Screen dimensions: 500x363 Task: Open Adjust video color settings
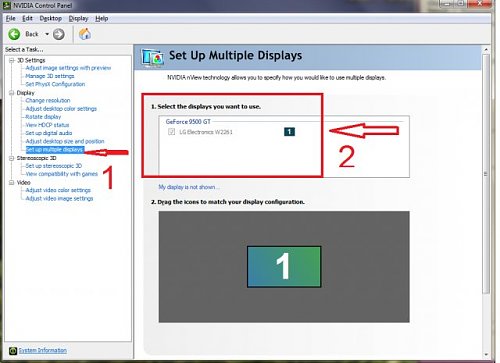pyautogui.click(x=58, y=190)
